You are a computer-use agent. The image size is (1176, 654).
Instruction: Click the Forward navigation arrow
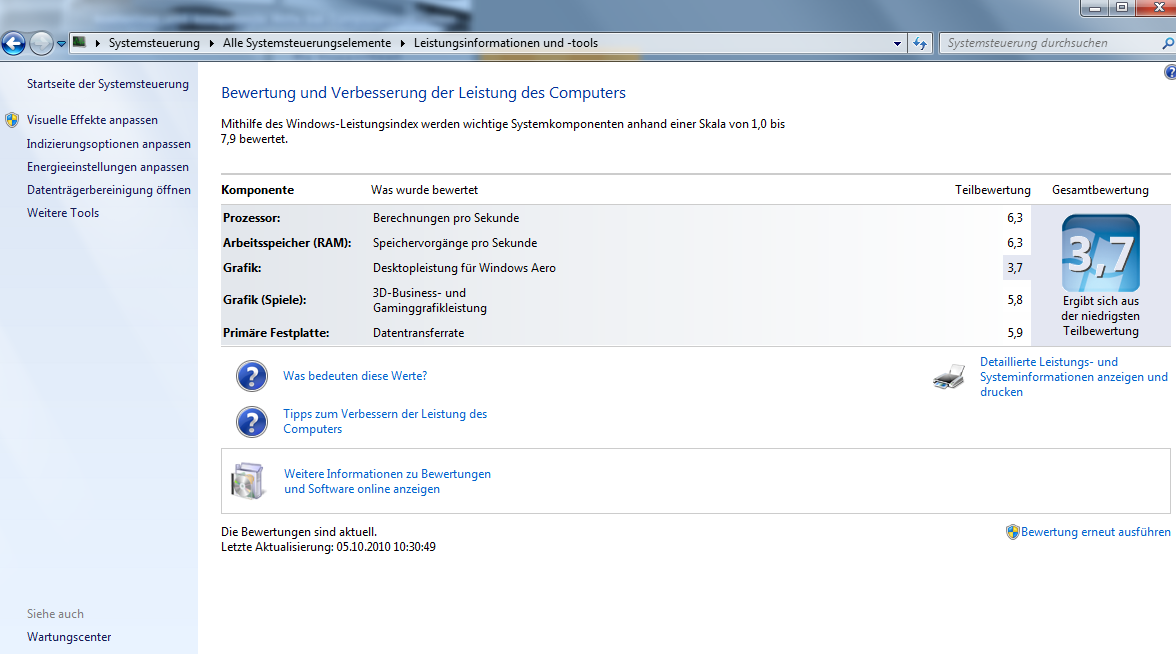[41, 44]
